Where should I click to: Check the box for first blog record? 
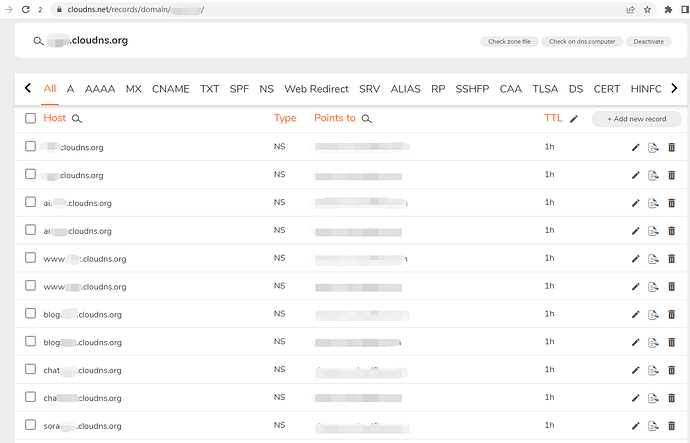tap(30, 313)
